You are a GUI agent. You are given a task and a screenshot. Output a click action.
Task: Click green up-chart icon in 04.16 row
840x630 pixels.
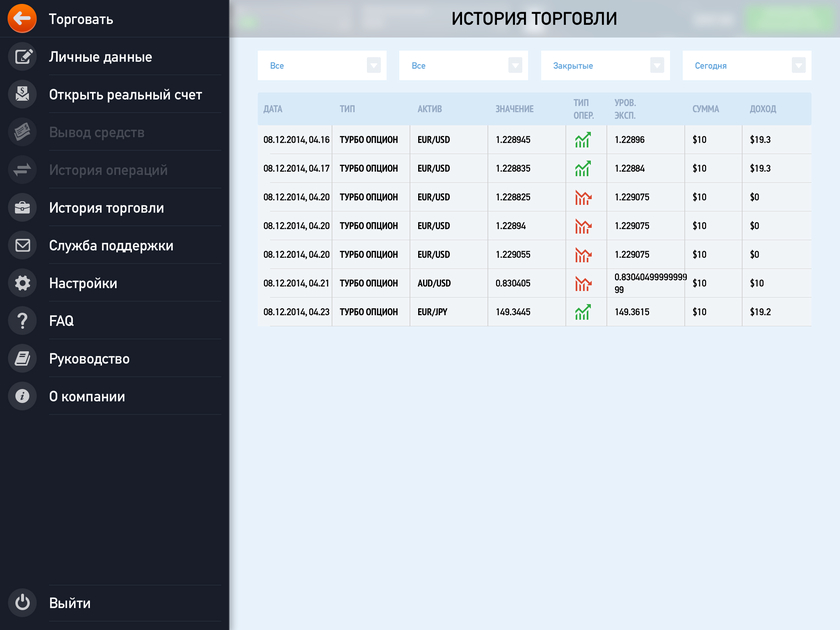[583, 140]
